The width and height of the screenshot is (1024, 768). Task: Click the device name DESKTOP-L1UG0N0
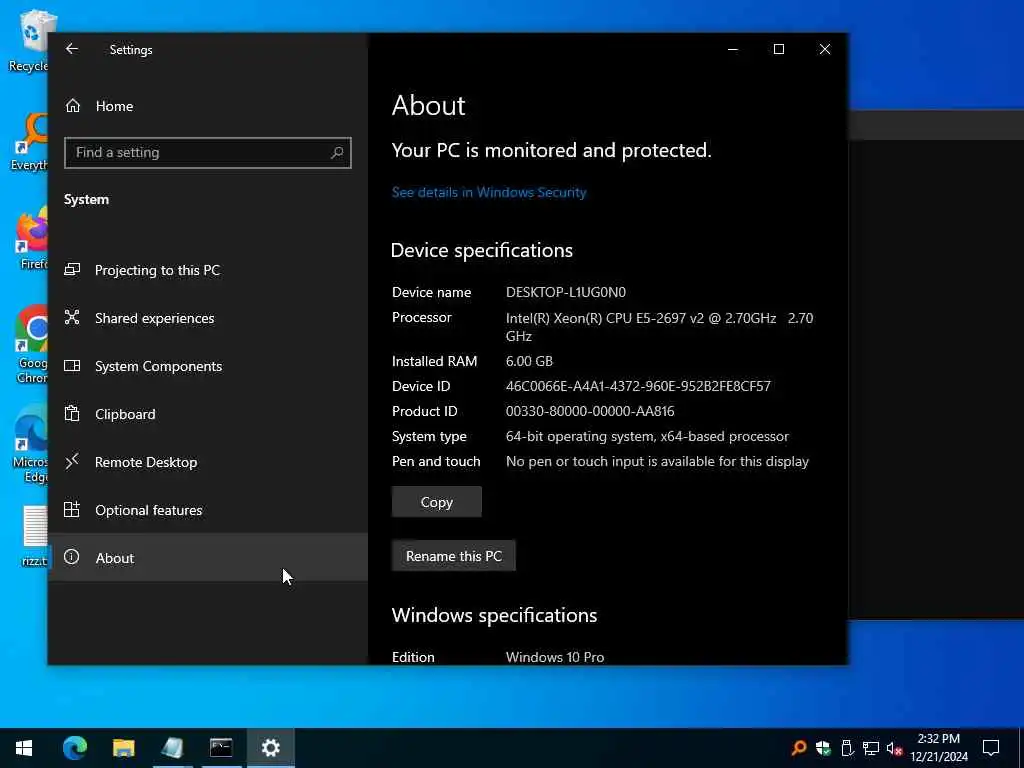tap(566, 292)
